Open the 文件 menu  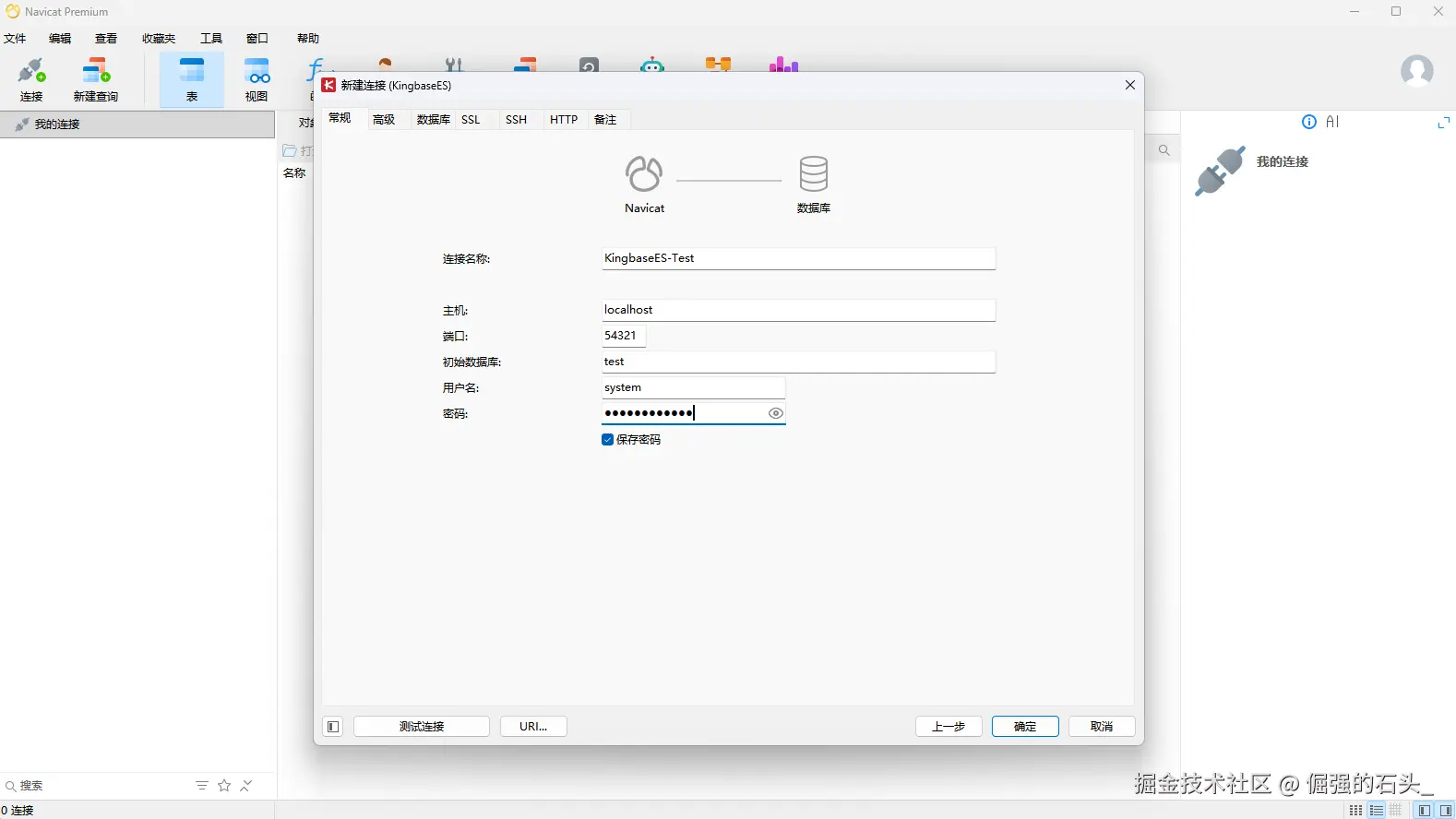point(15,39)
